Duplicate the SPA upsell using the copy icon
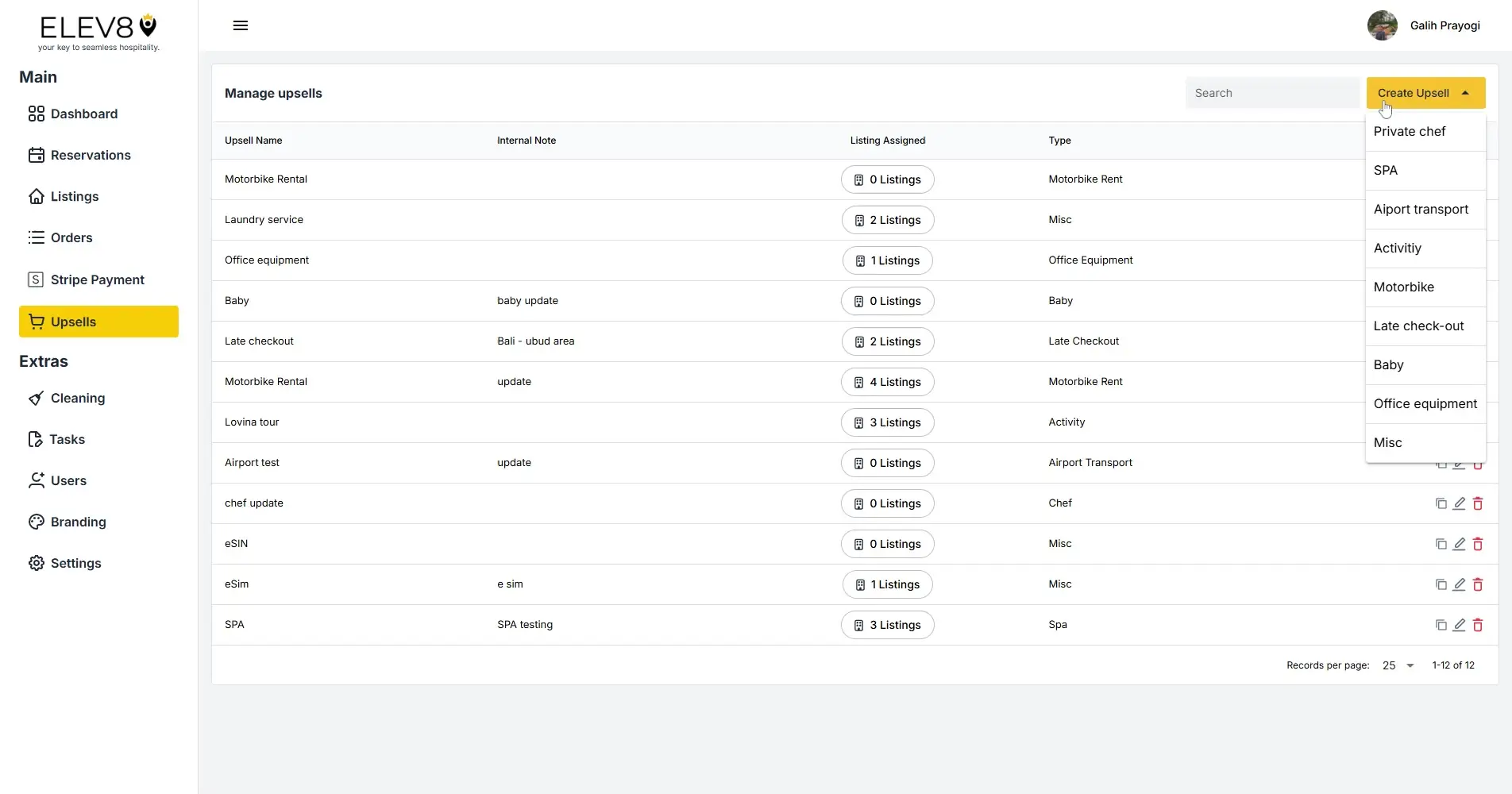The image size is (1512, 794). (x=1441, y=625)
